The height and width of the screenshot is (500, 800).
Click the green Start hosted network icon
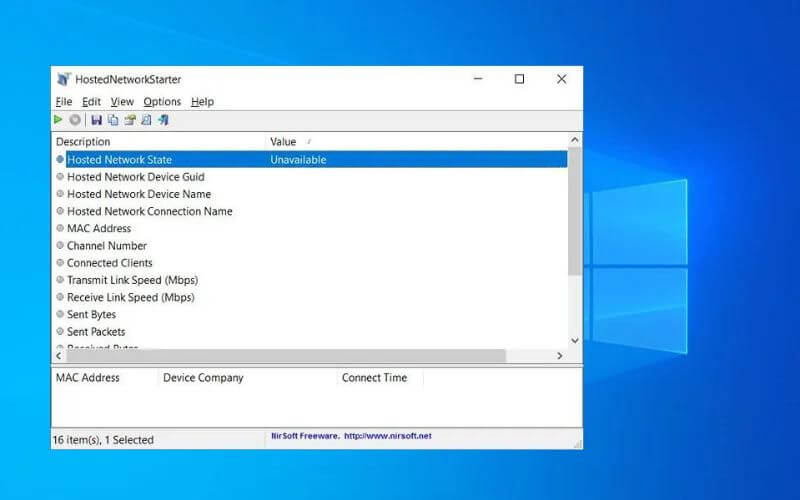pyautogui.click(x=58, y=120)
